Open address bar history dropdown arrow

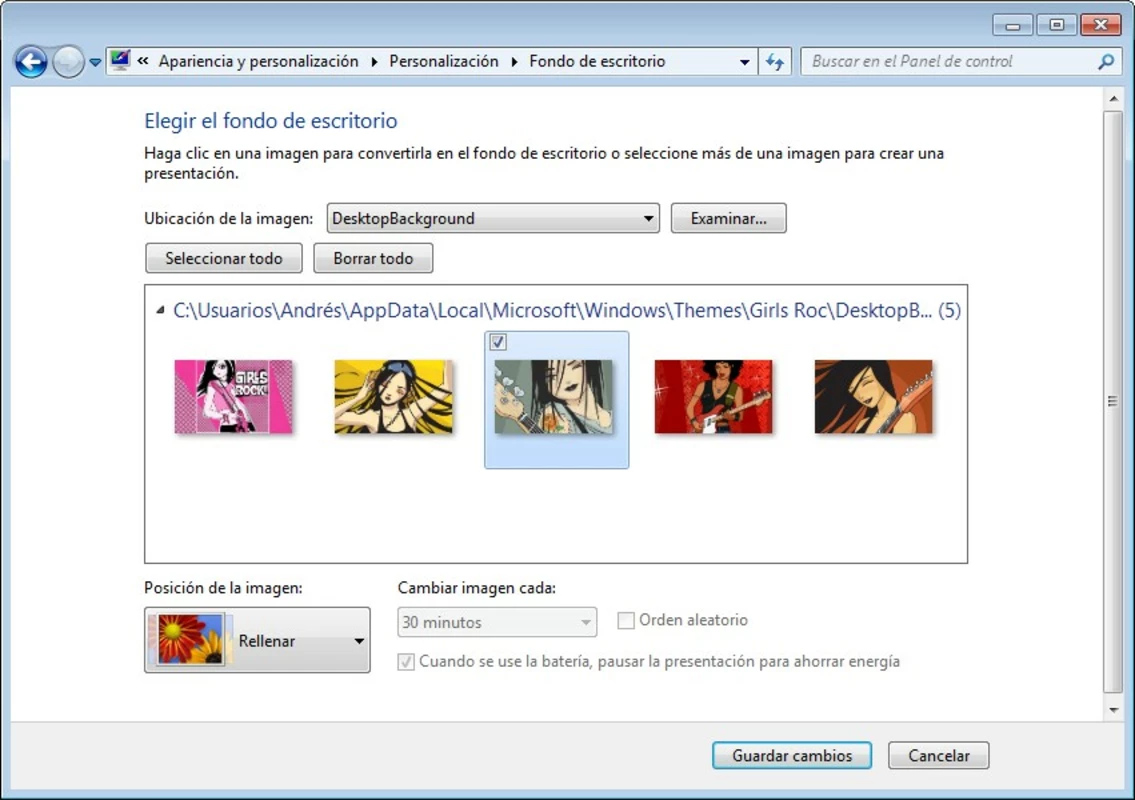coord(744,62)
